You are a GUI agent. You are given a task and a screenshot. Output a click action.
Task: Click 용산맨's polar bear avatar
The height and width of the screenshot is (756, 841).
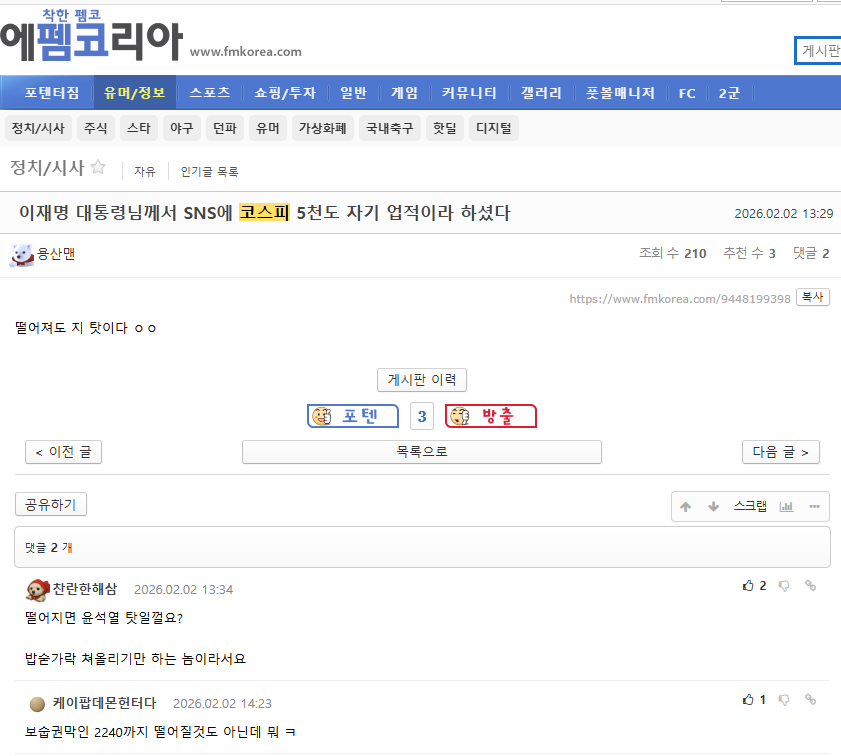coord(21,254)
